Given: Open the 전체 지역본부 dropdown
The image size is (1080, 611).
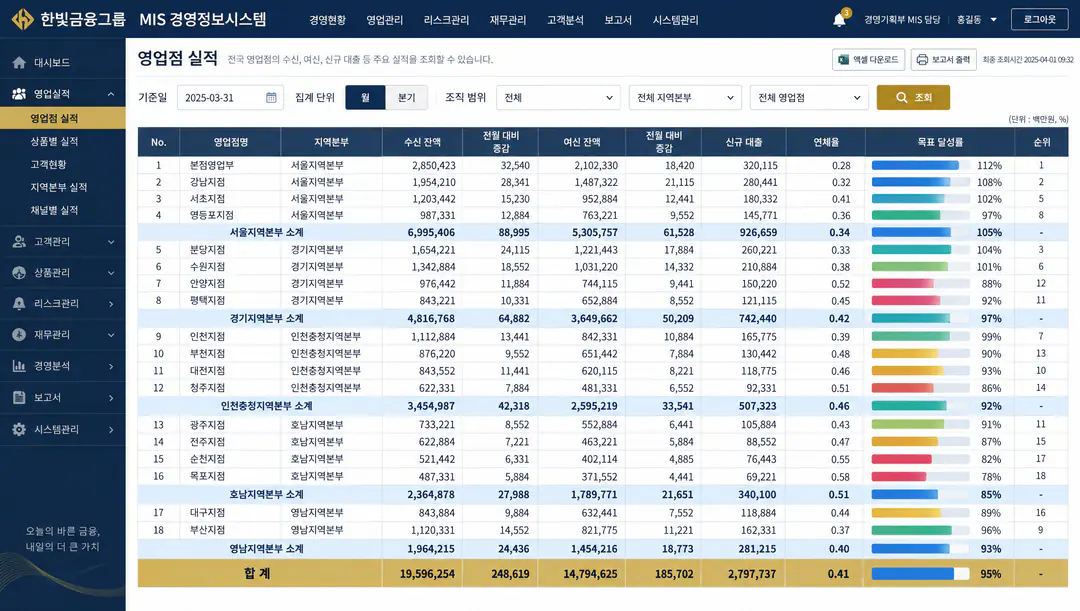Looking at the screenshot, I should (685, 98).
